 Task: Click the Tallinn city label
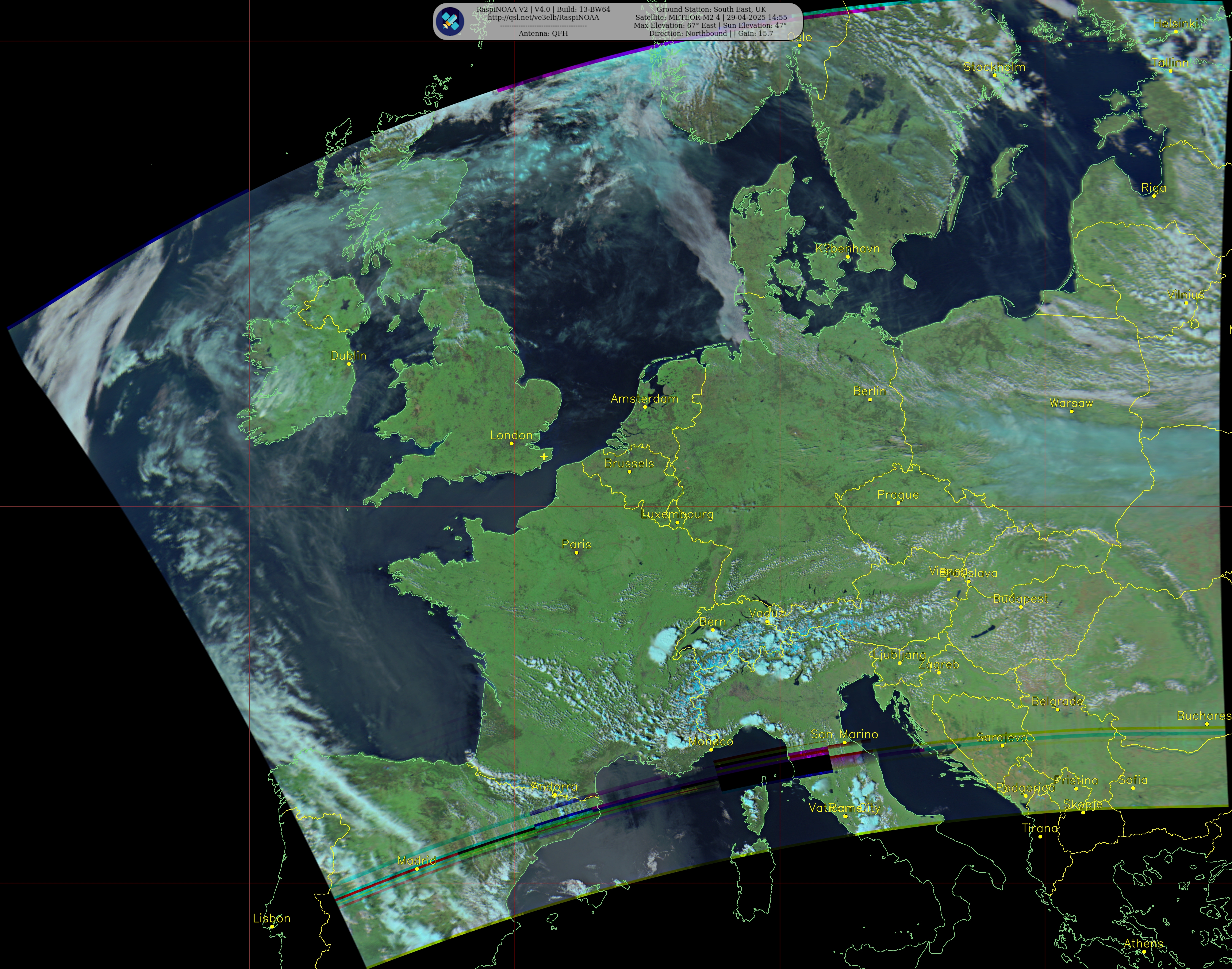[1170, 63]
